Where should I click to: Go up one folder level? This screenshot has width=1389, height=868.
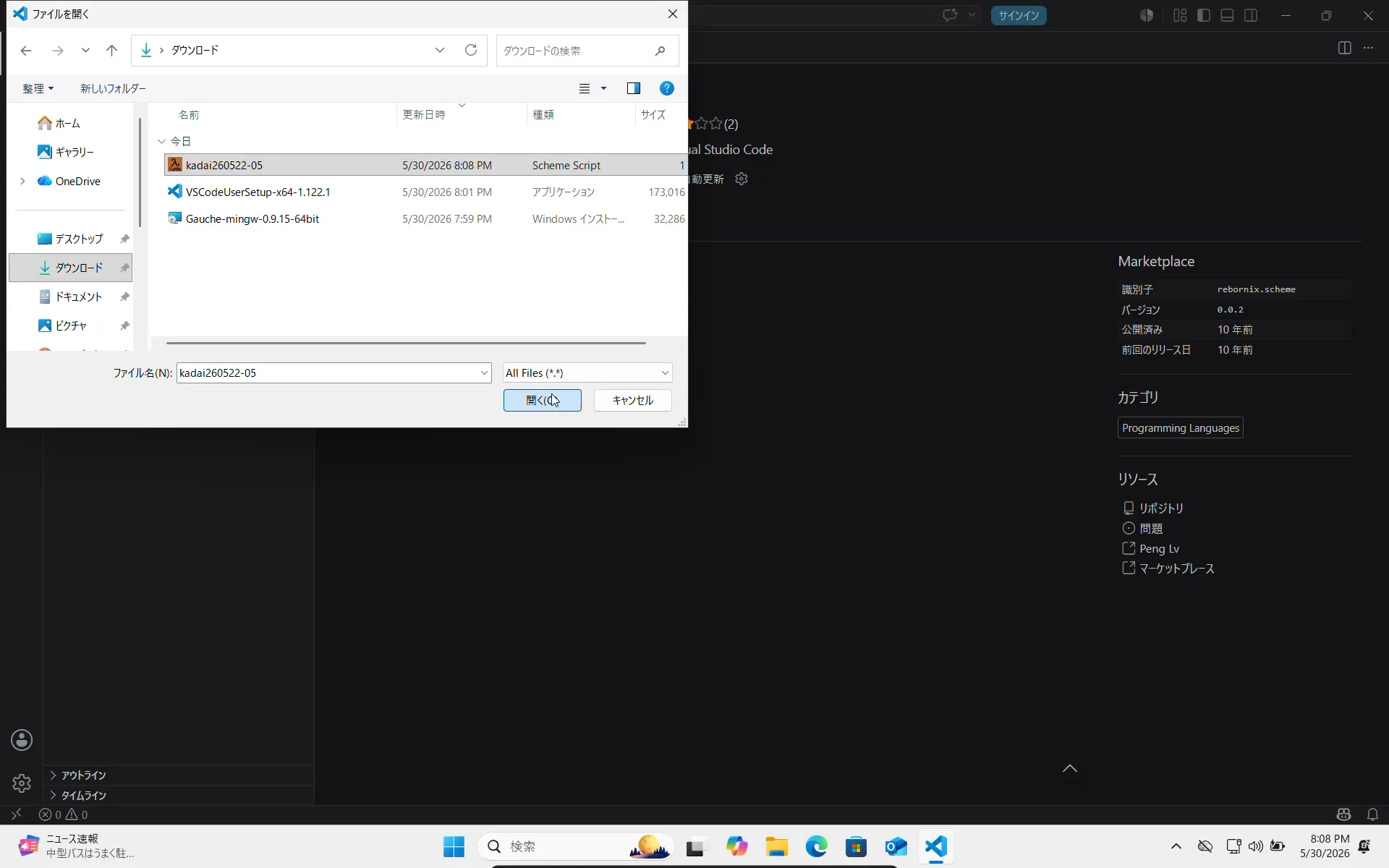click(x=111, y=51)
